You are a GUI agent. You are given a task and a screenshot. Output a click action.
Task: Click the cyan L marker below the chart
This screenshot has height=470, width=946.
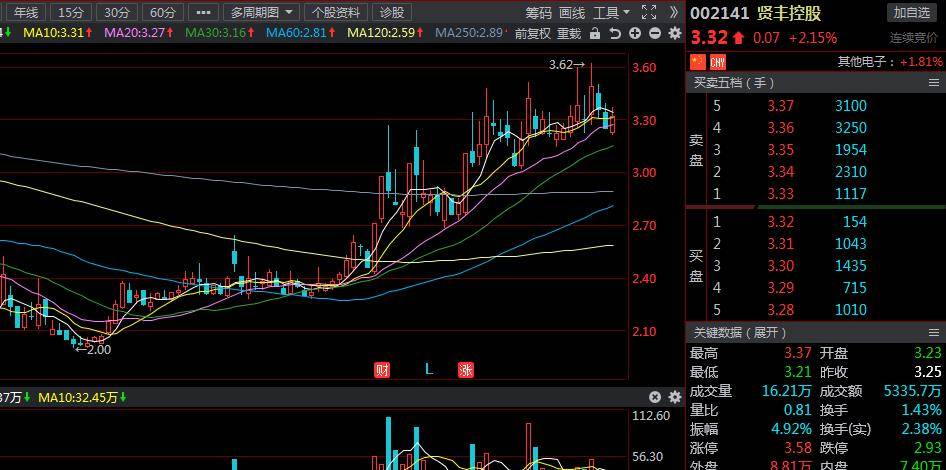pyautogui.click(x=429, y=369)
